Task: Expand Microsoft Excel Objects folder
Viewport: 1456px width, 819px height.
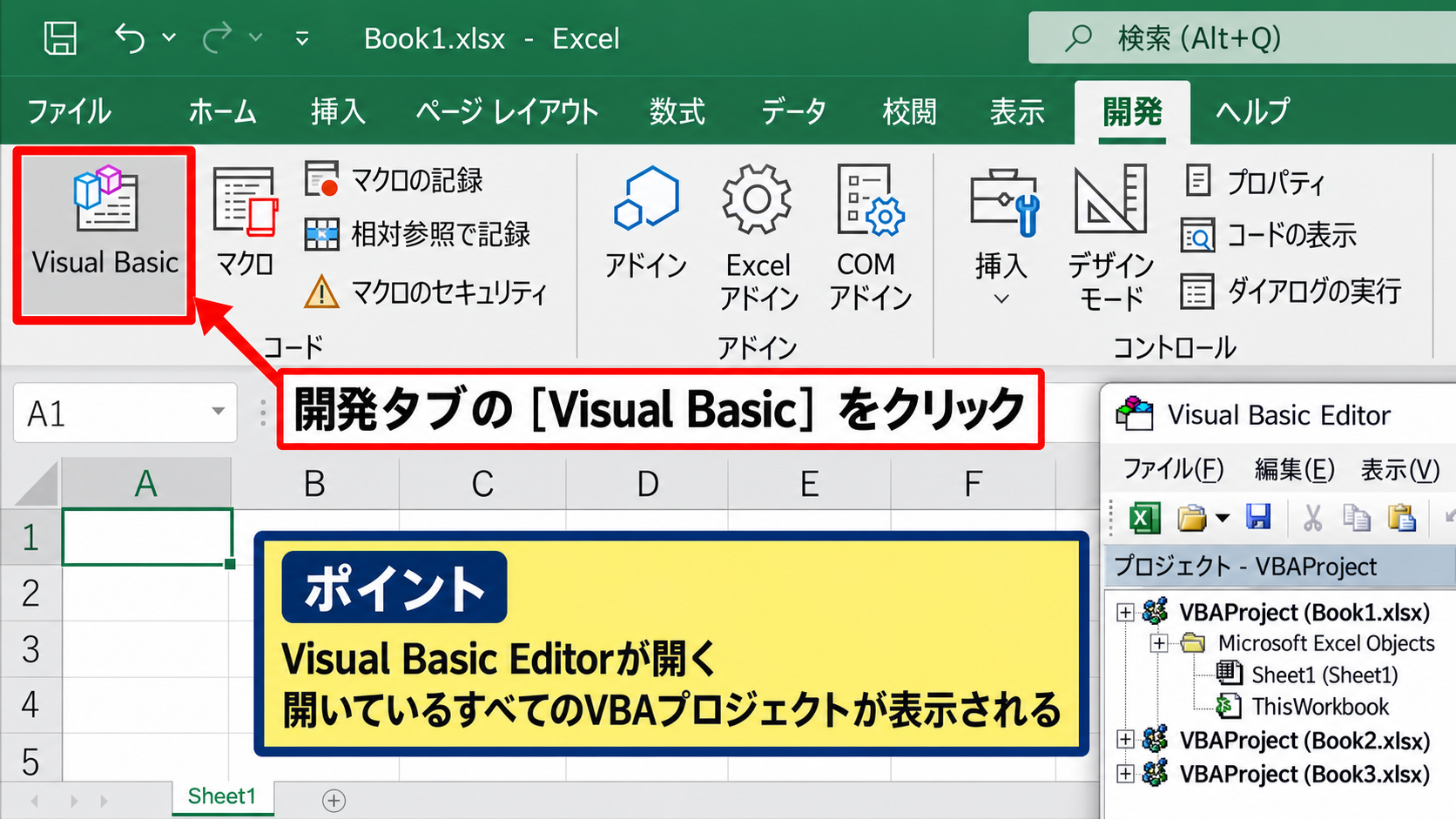Action: [x=1159, y=644]
